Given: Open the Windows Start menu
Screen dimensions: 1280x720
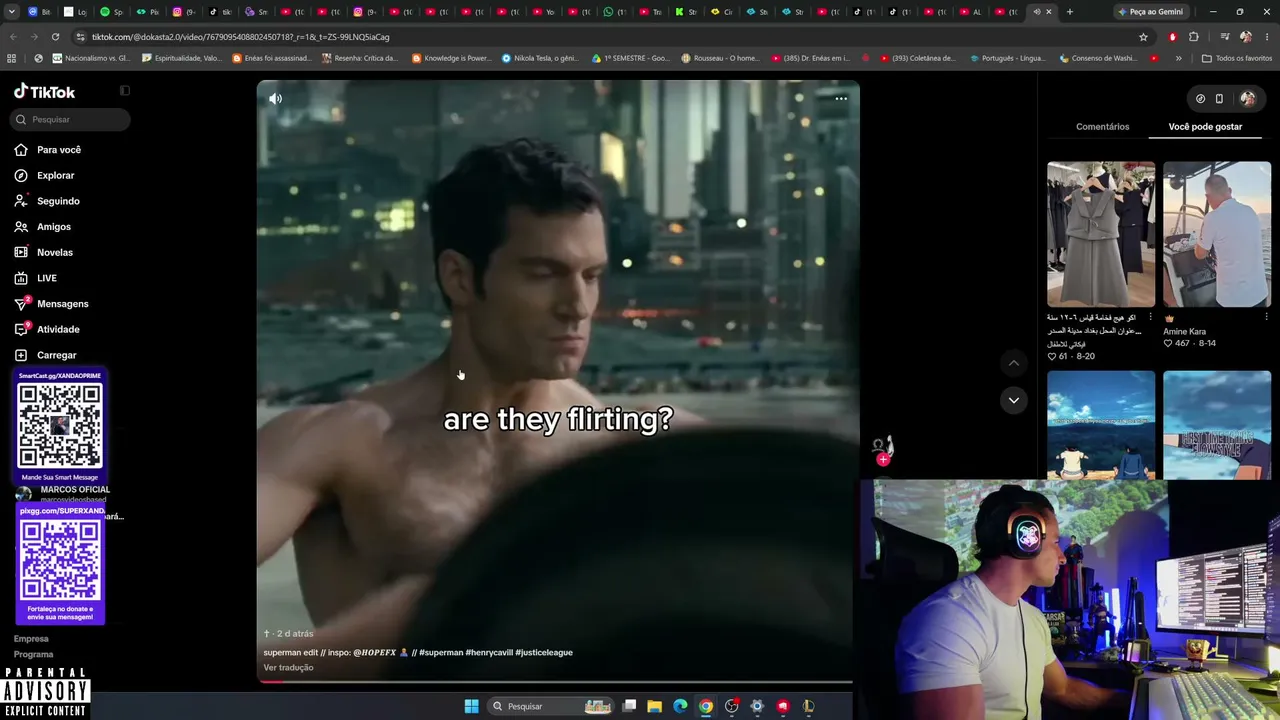Looking at the screenshot, I should (472, 706).
